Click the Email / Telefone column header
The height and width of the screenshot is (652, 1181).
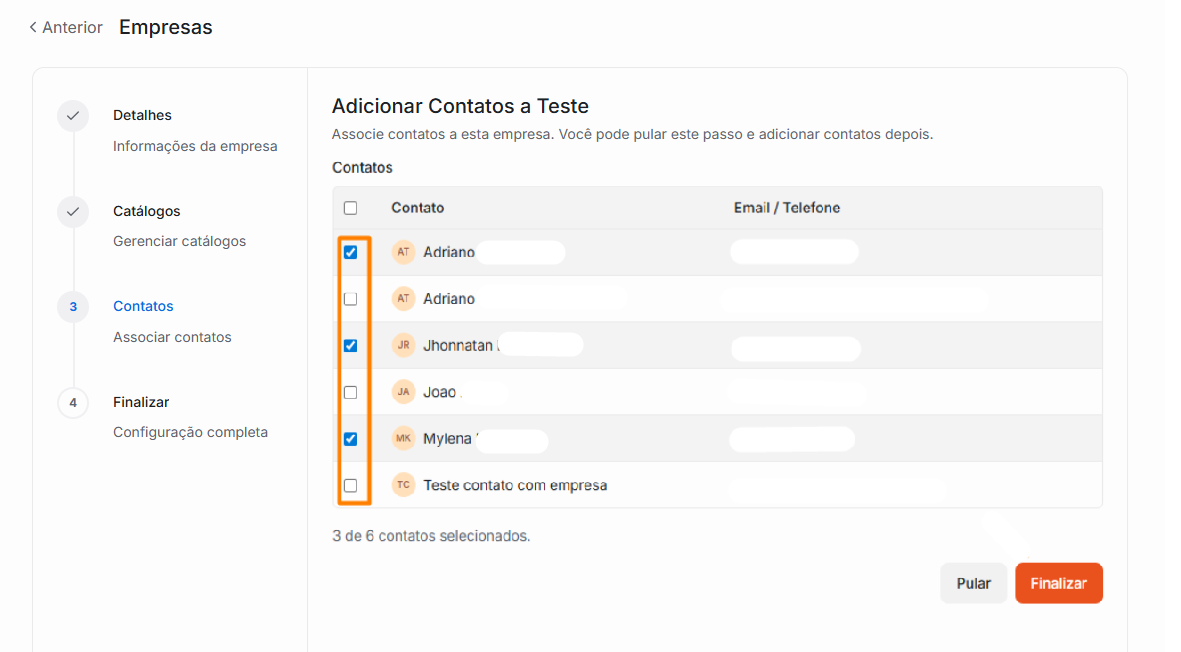tap(786, 208)
